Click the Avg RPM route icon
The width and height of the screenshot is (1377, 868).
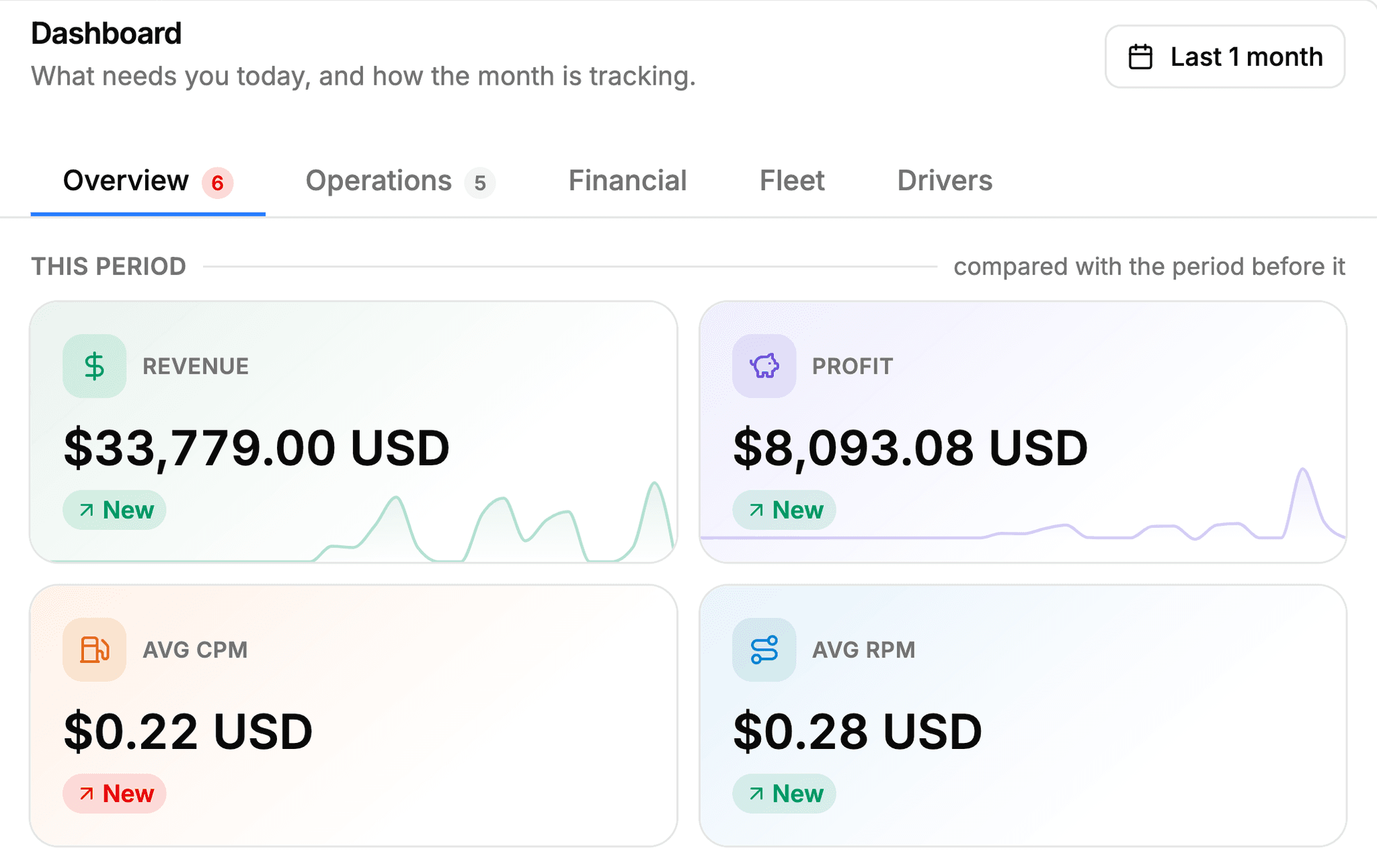pyautogui.click(x=764, y=649)
